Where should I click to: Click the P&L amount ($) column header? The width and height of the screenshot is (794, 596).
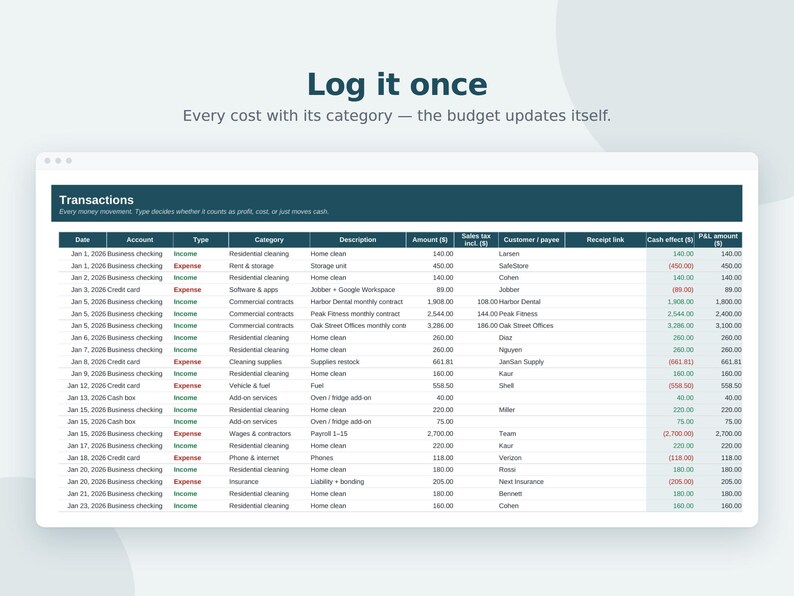click(718, 240)
